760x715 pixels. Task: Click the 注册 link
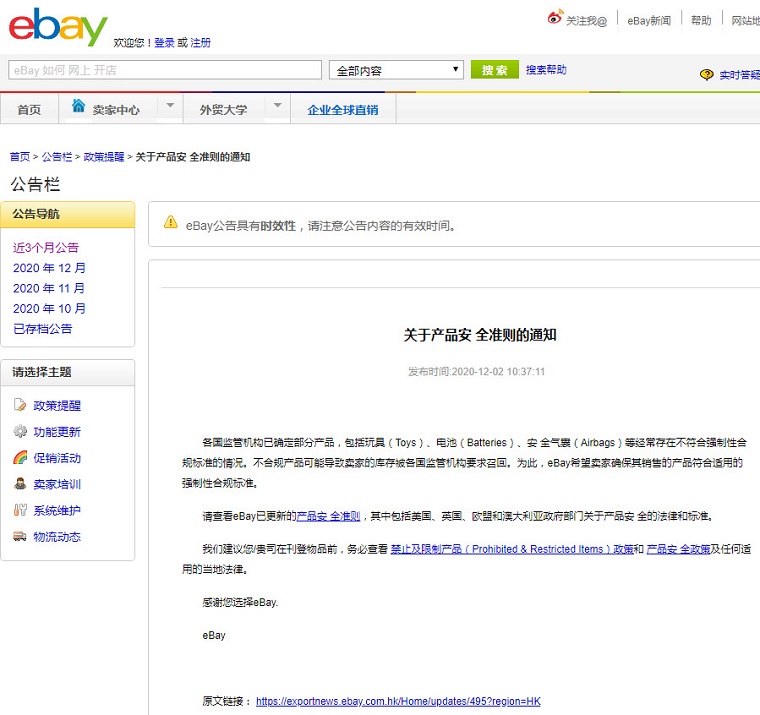[x=201, y=43]
